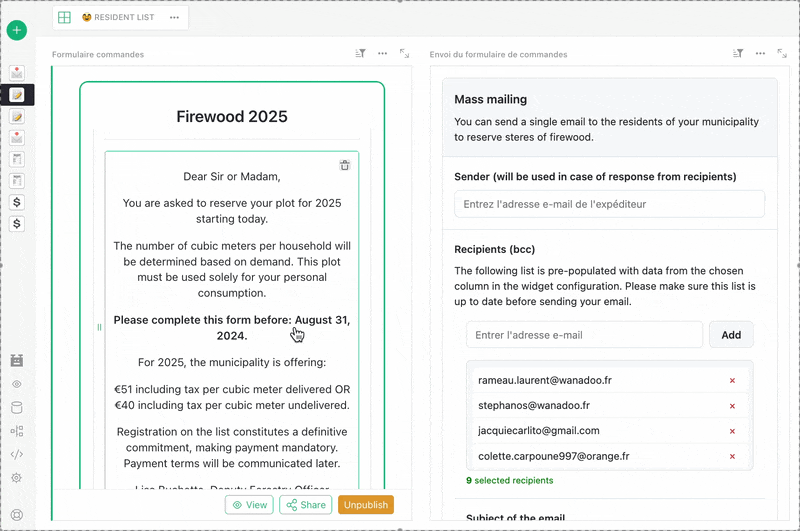Click the sender email address field
This screenshot has height=531, width=800.
(609, 204)
